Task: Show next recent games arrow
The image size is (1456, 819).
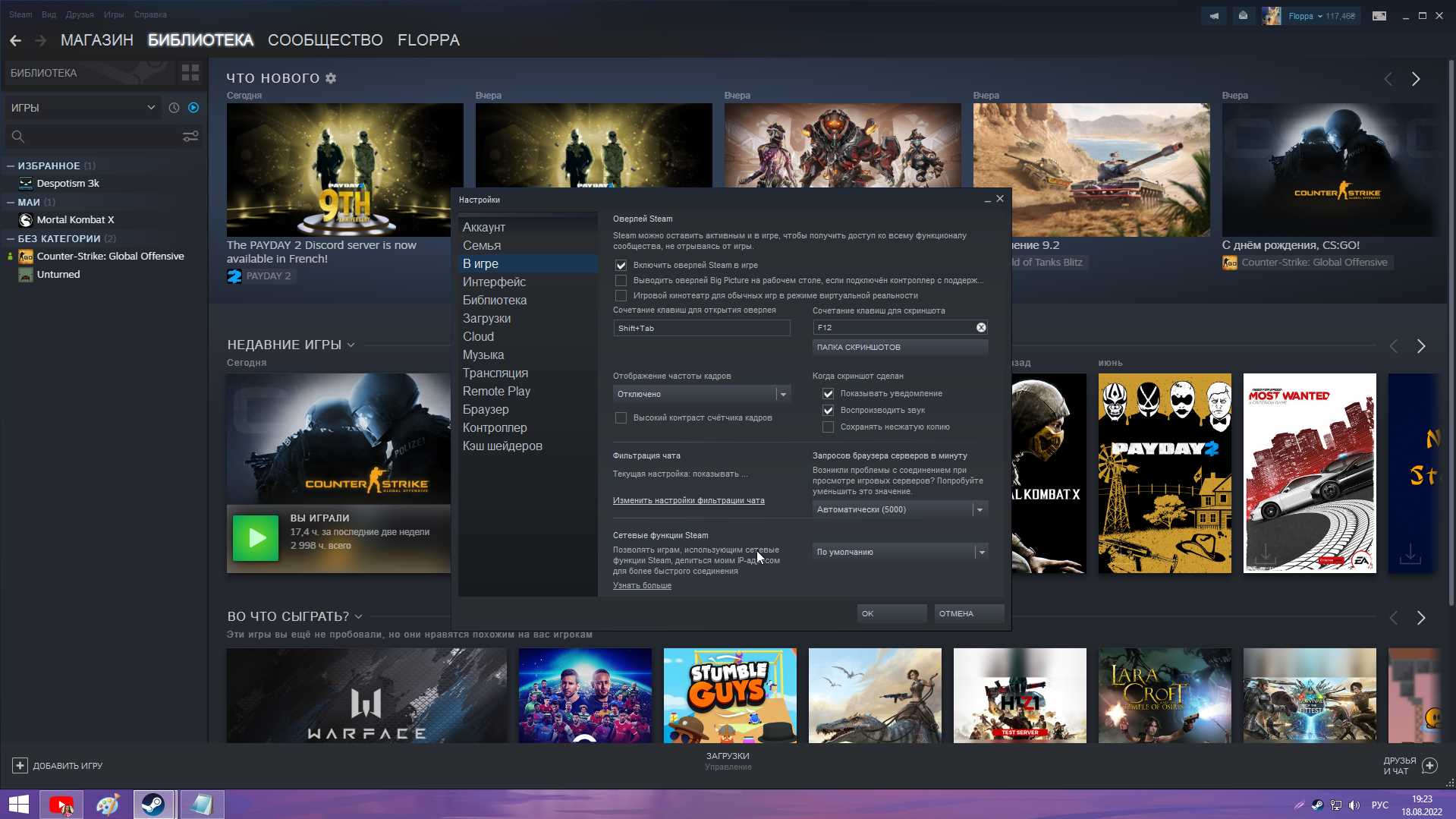Action: coord(1421,346)
